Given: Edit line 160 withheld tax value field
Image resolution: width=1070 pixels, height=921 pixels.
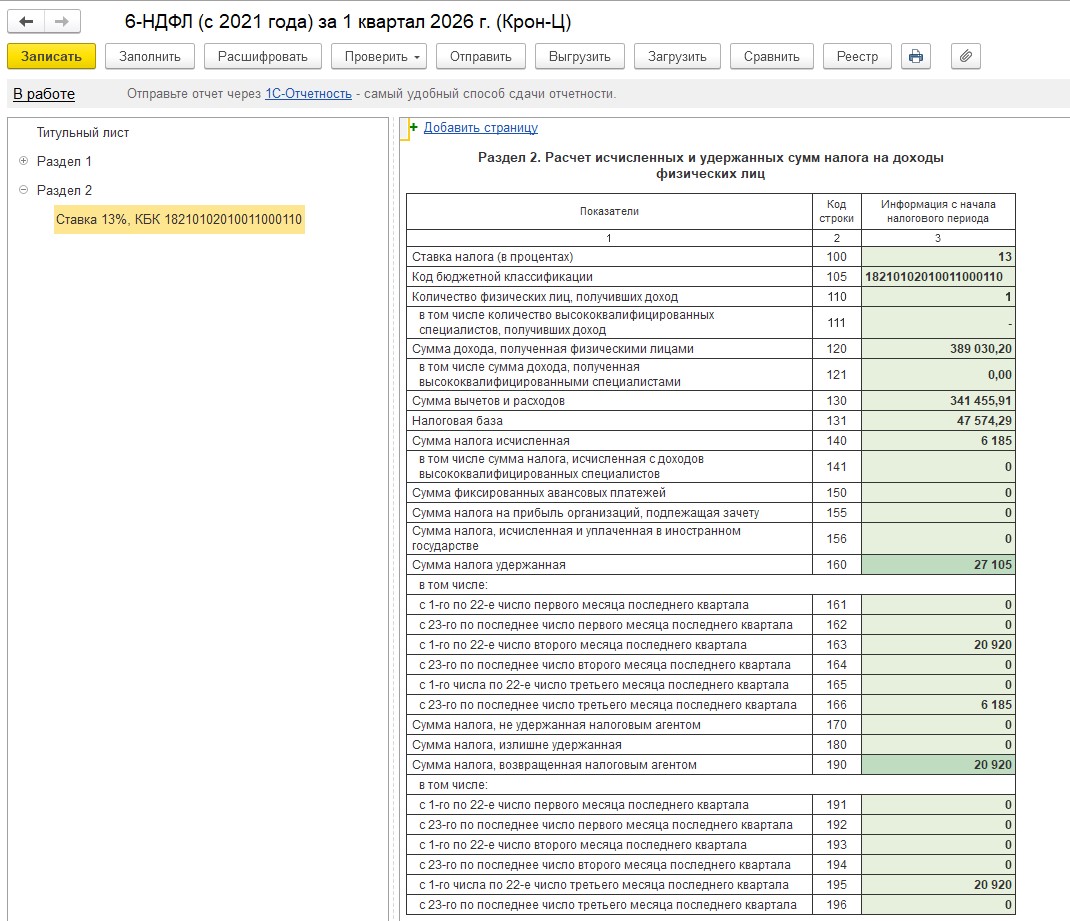Looking at the screenshot, I should click(x=938, y=565).
